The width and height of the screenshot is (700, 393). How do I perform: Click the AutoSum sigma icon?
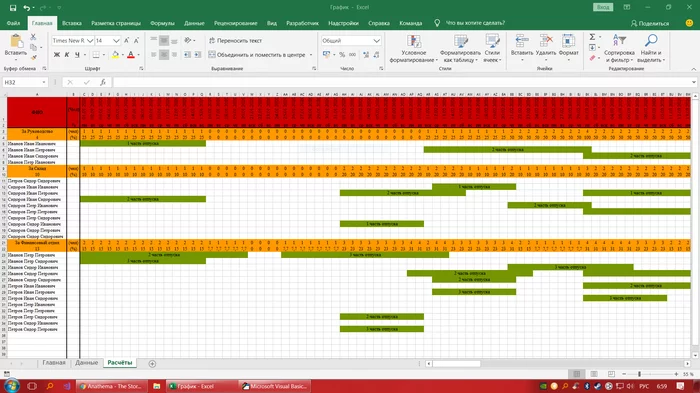coord(592,37)
